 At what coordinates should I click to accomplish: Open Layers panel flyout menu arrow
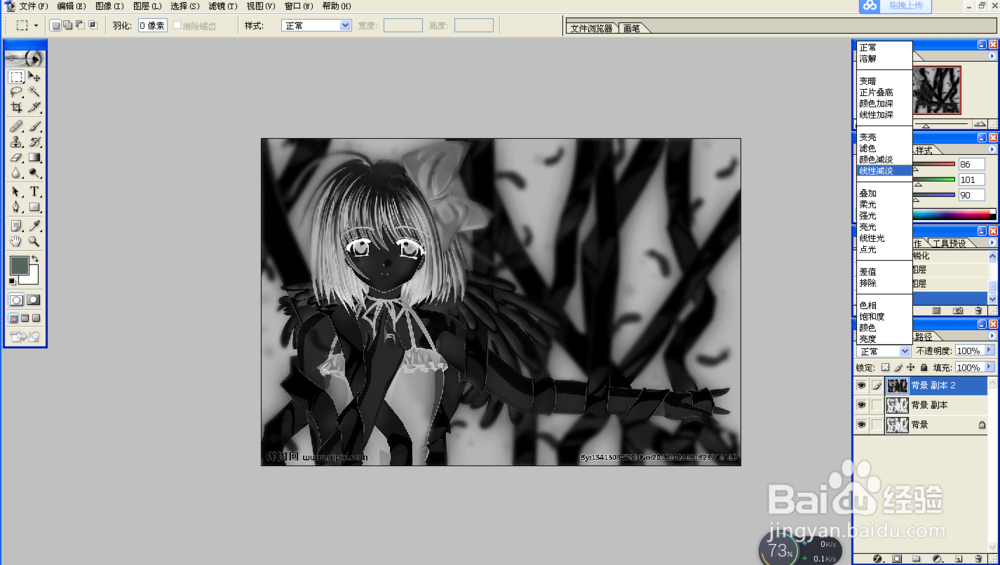pos(992,335)
